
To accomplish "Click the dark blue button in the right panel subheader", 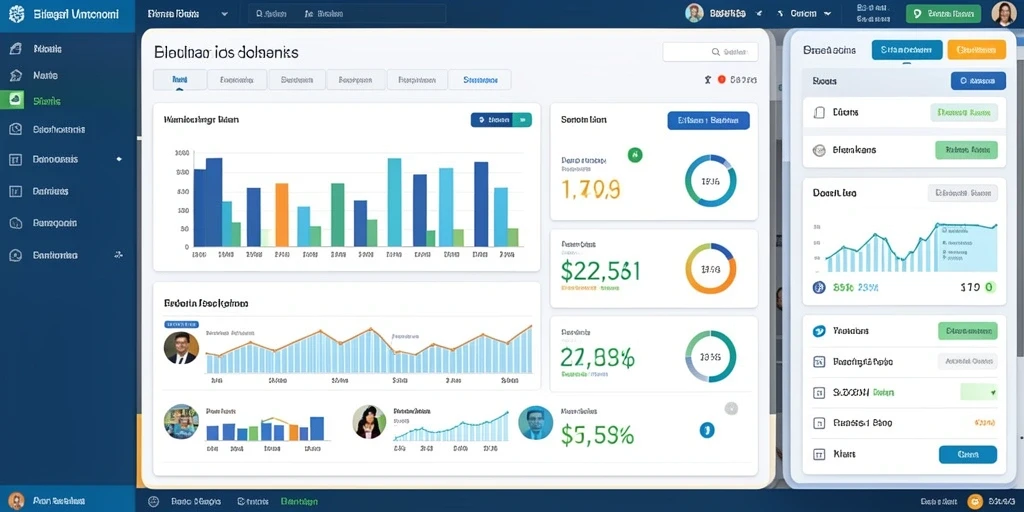I will pos(978,81).
